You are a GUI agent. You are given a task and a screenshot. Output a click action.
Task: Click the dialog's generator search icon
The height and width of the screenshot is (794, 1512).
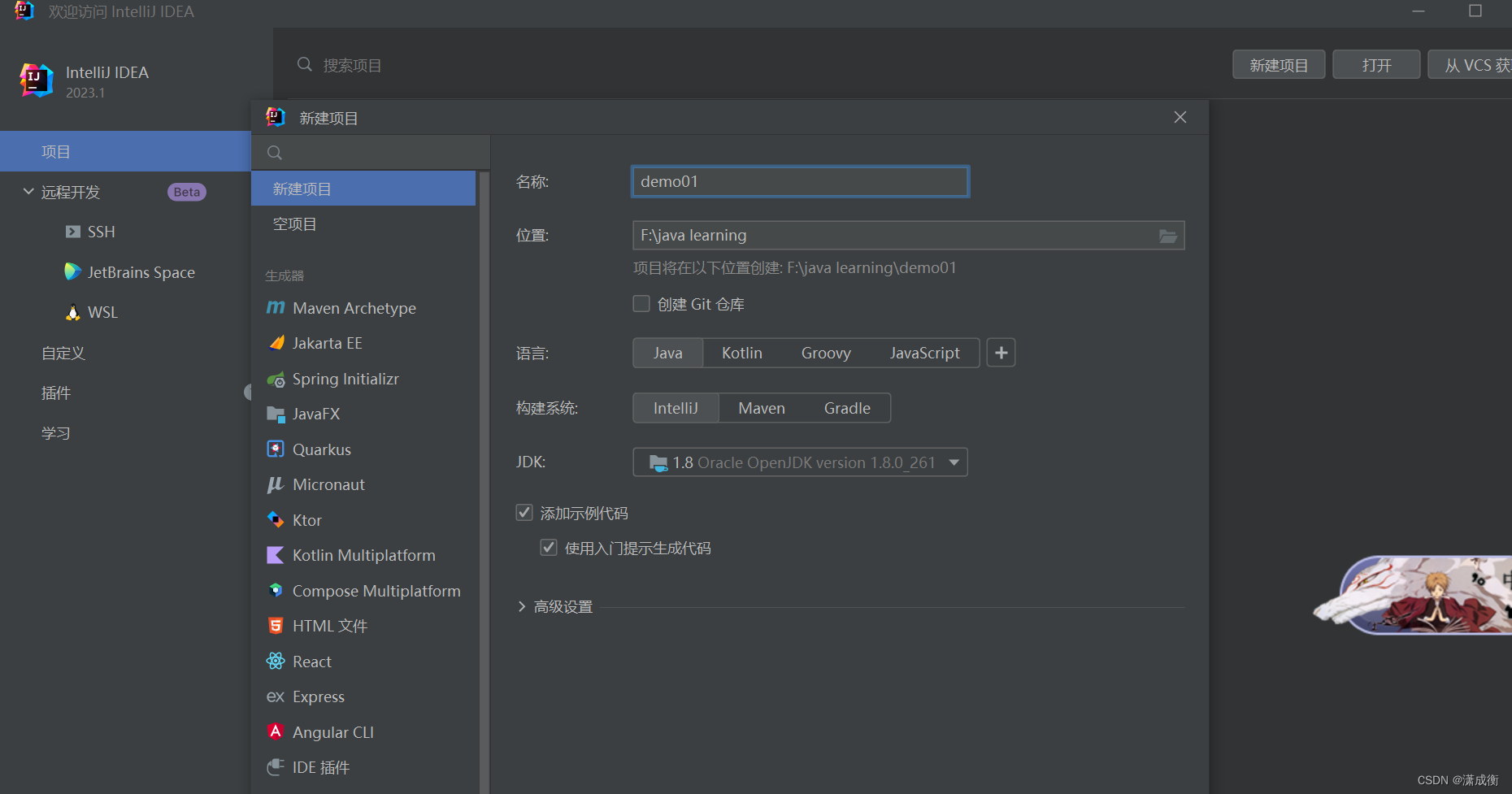275,153
